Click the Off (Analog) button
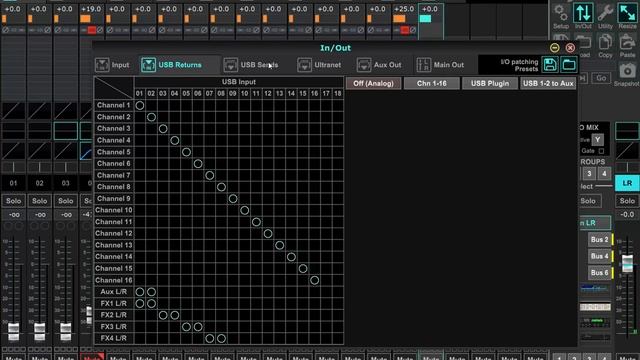The width and height of the screenshot is (640, 360). [373, 83]
